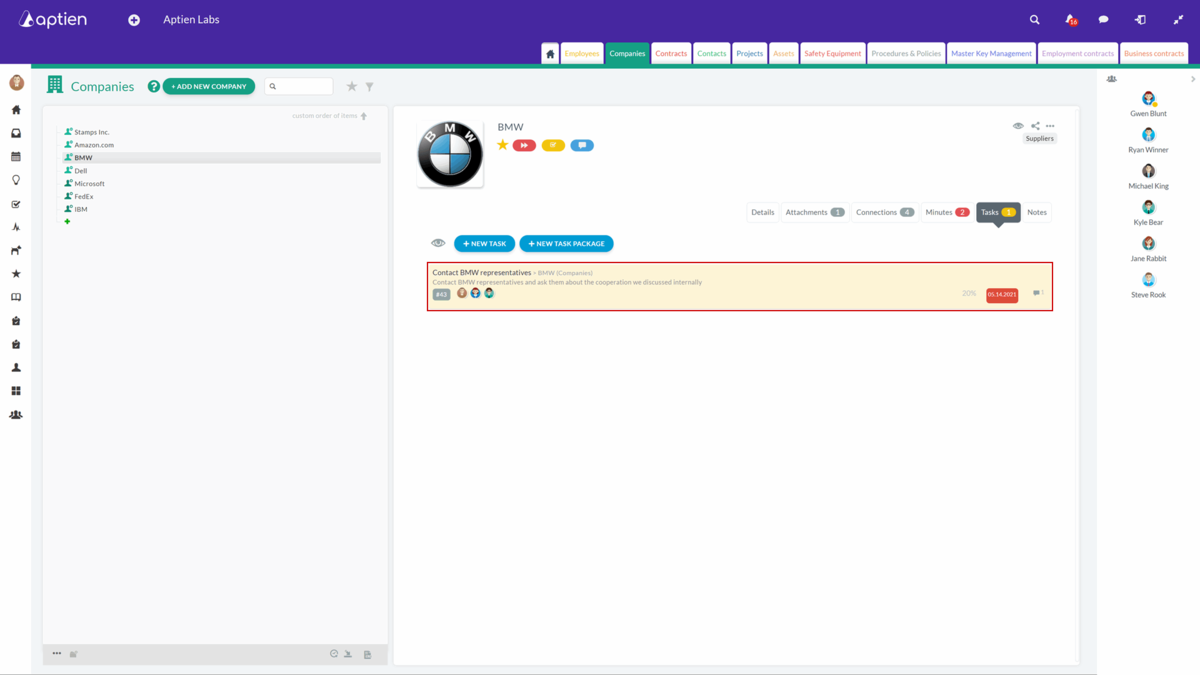Open the home tab in the tab bar
The height and width of the screenshot is (675, 1200).
tap(550, 54)
